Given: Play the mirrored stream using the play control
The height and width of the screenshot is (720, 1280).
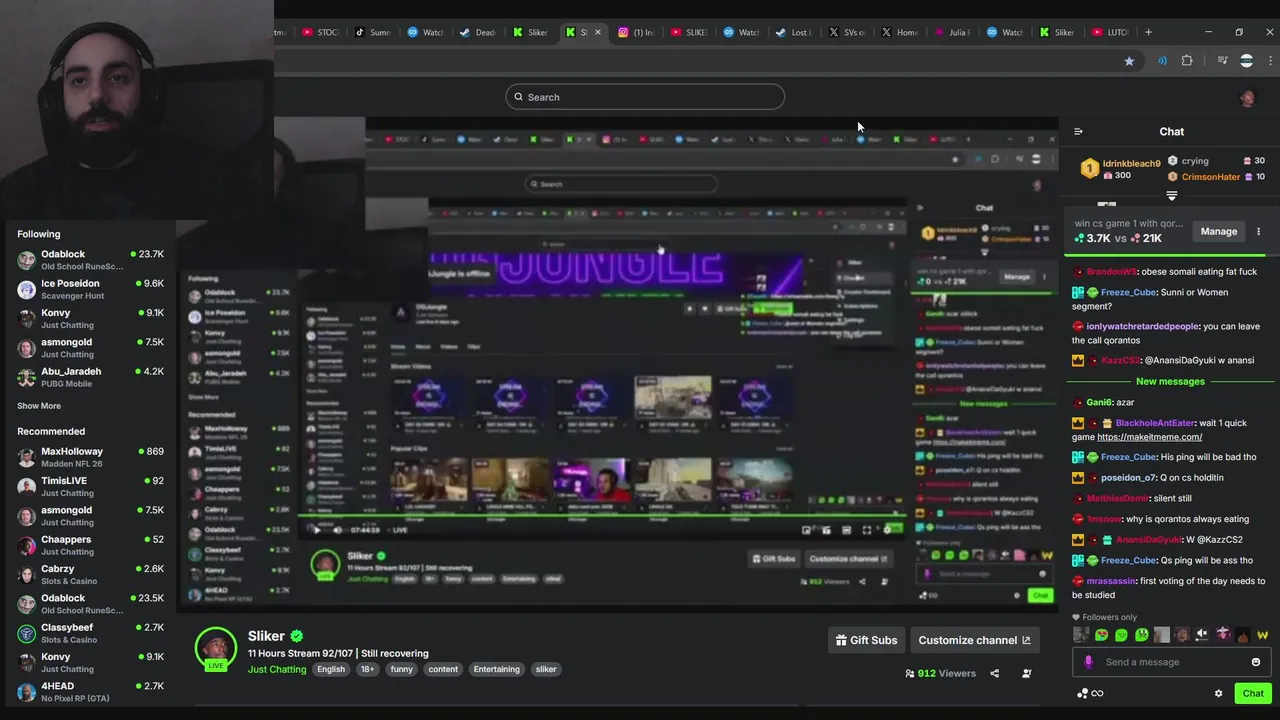Looking at the screenshot, I should coord(318,530).
